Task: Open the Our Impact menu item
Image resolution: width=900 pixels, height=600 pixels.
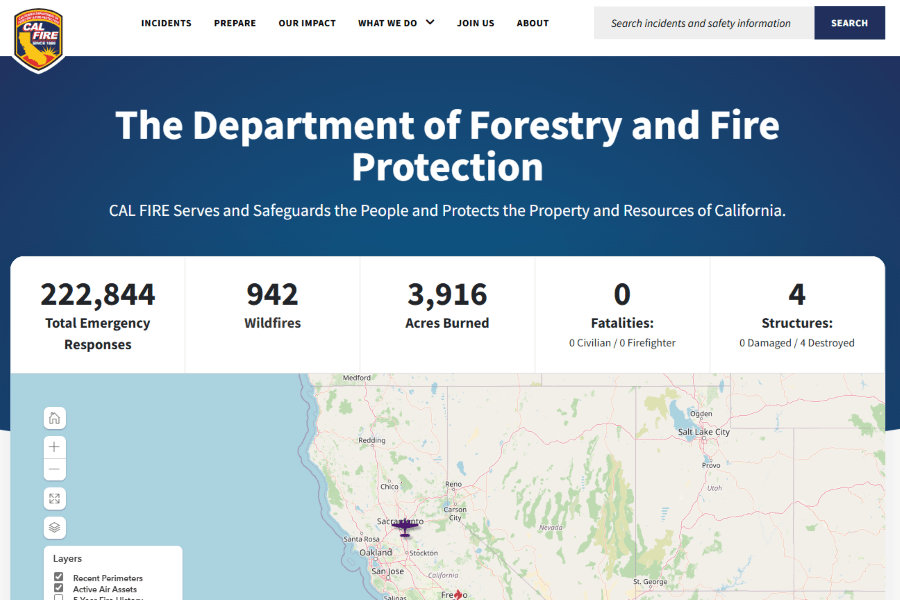Action: [307, 23]
